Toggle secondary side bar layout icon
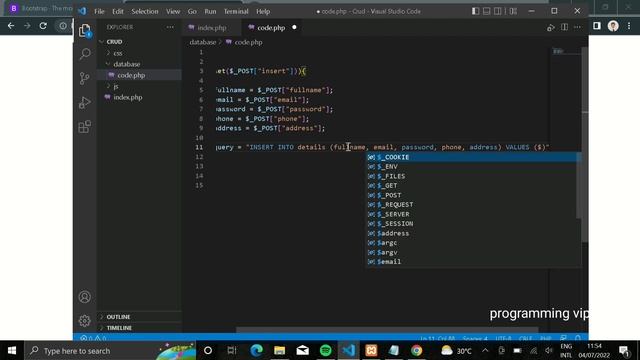640x360 pixels. pyautogui.click(x=498, y=11)
